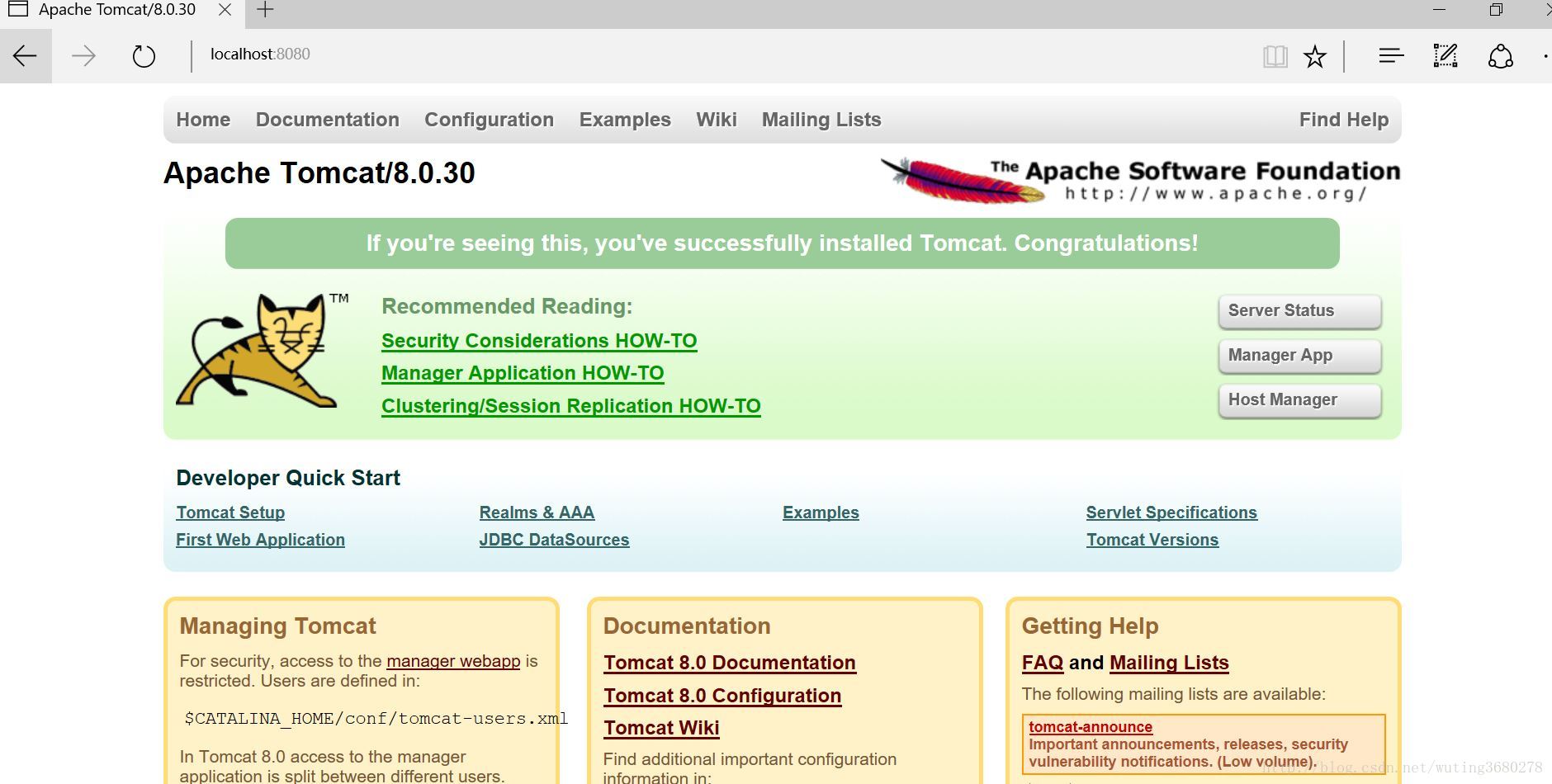
Task: Click the Tomcat cat logo
Action: (x=261, y=350)
